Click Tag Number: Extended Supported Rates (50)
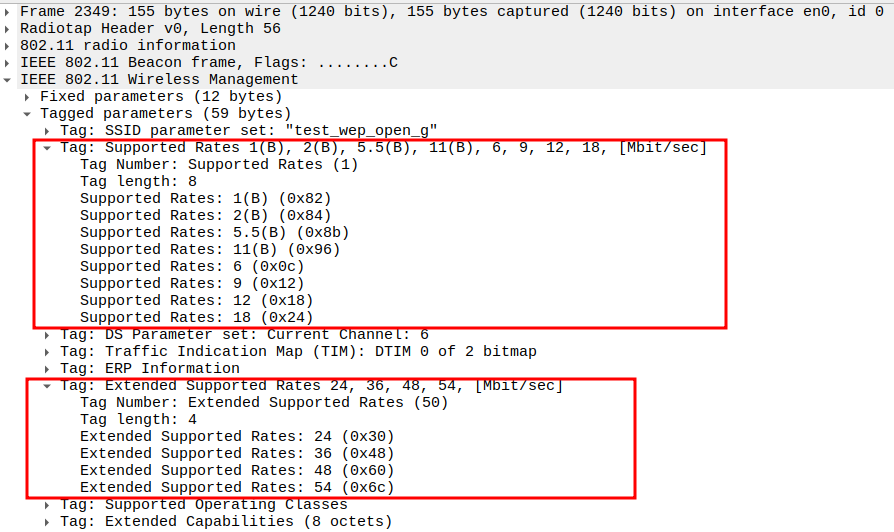Image resolution: width=894 pixels, height=532 pixels. pyautogui.click(x=264, y=402)
